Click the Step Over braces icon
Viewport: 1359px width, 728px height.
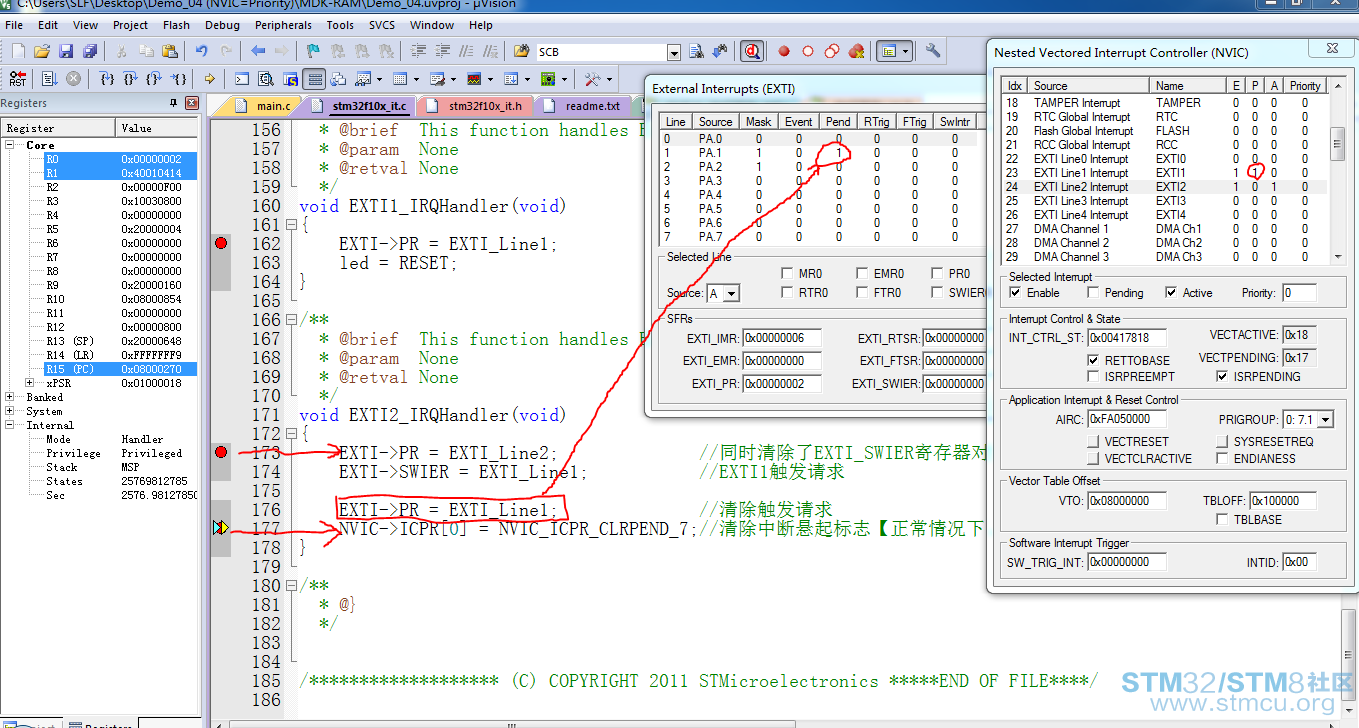pos(131,79)
